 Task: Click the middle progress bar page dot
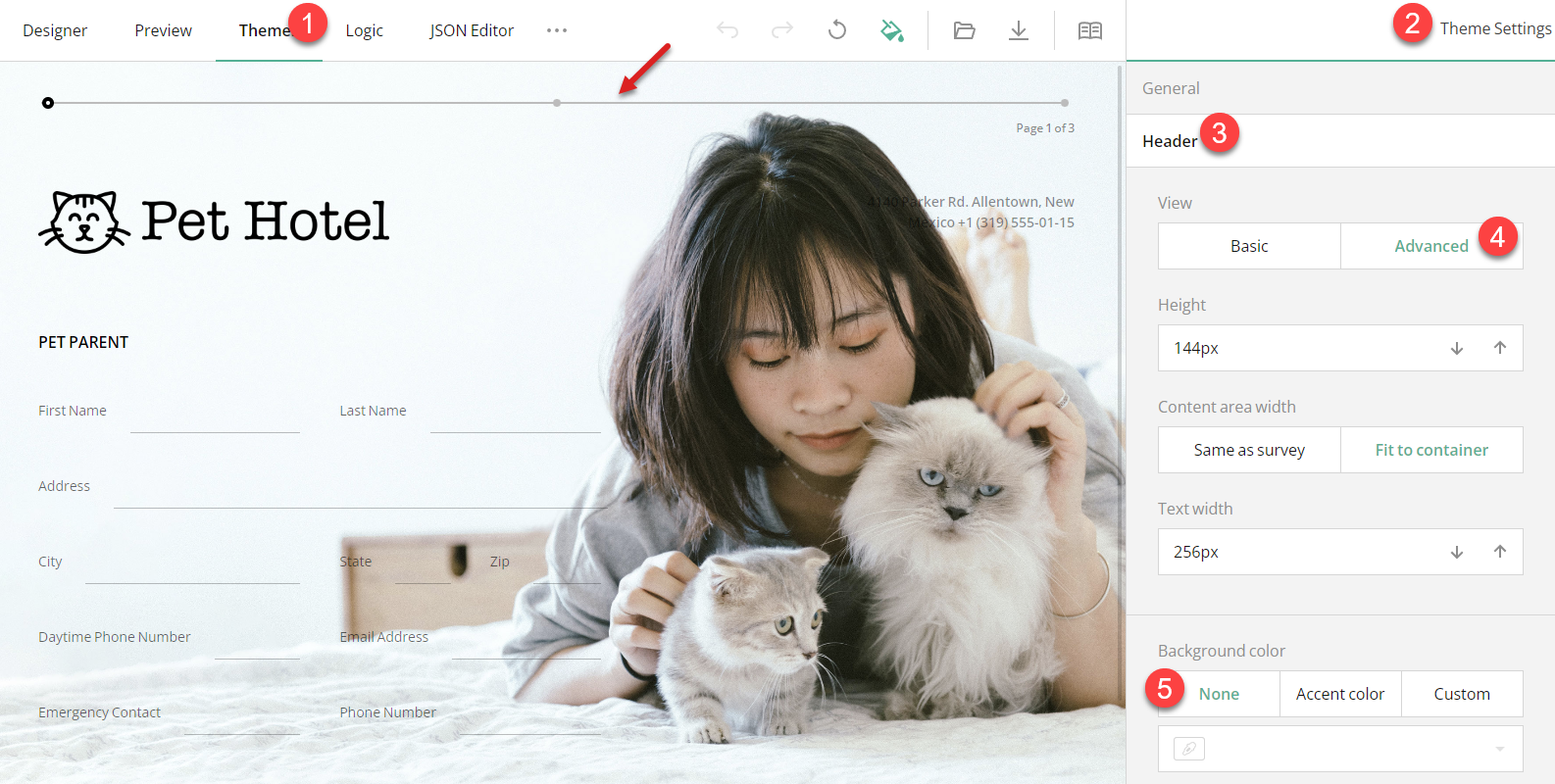point(557,103)
